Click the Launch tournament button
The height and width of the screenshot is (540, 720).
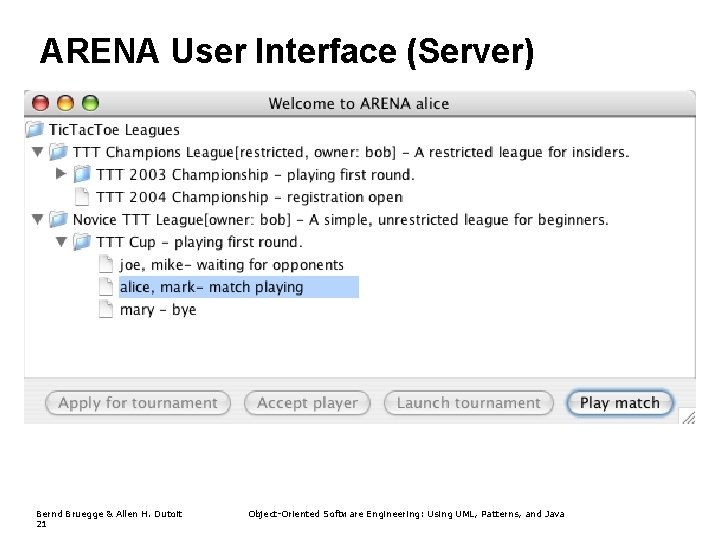(x=469, y=403)
